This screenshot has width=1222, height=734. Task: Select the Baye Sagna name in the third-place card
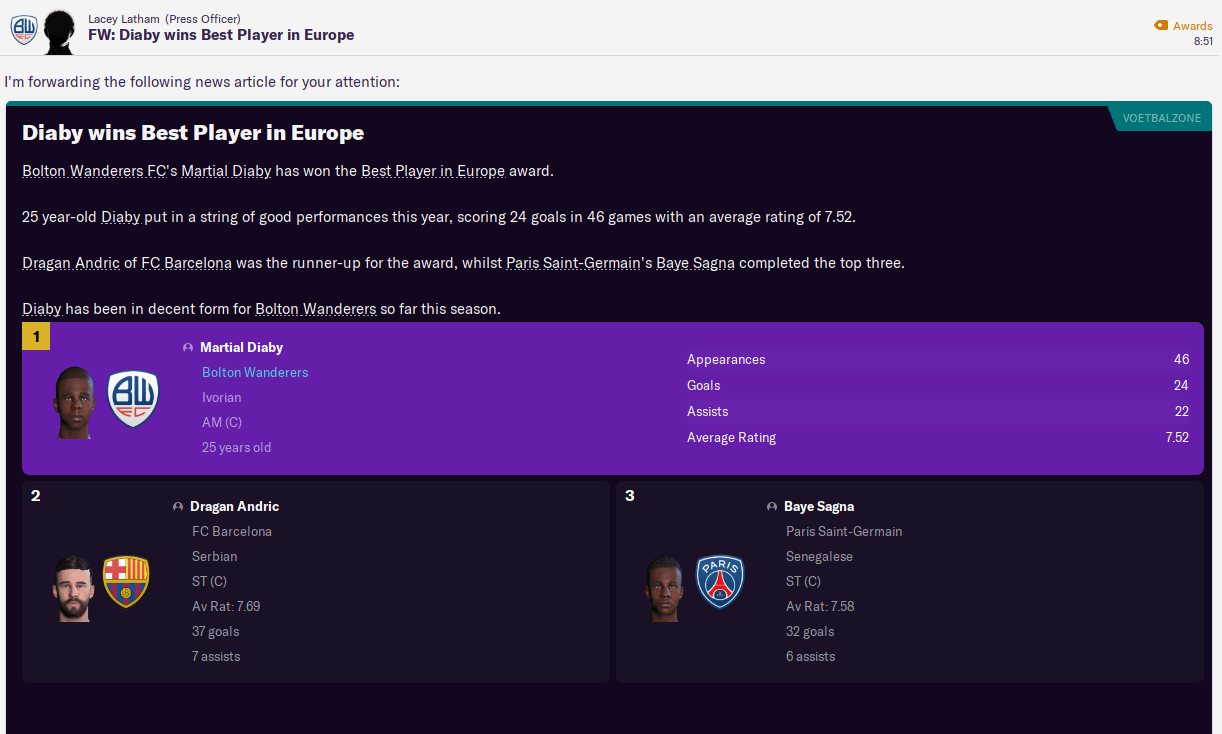click(818, 507)
